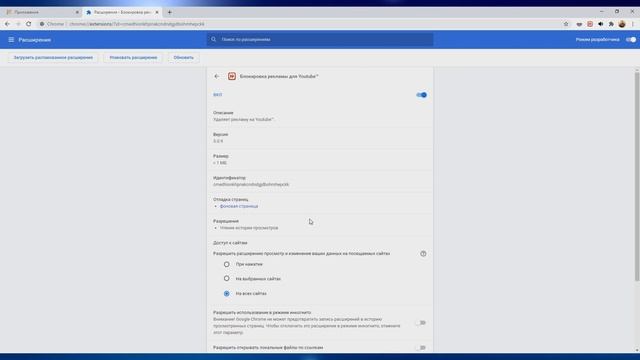Click the site info icon in the address bar
The width and height of the screenshot is (640, 360).
click(x=42, y=24)
